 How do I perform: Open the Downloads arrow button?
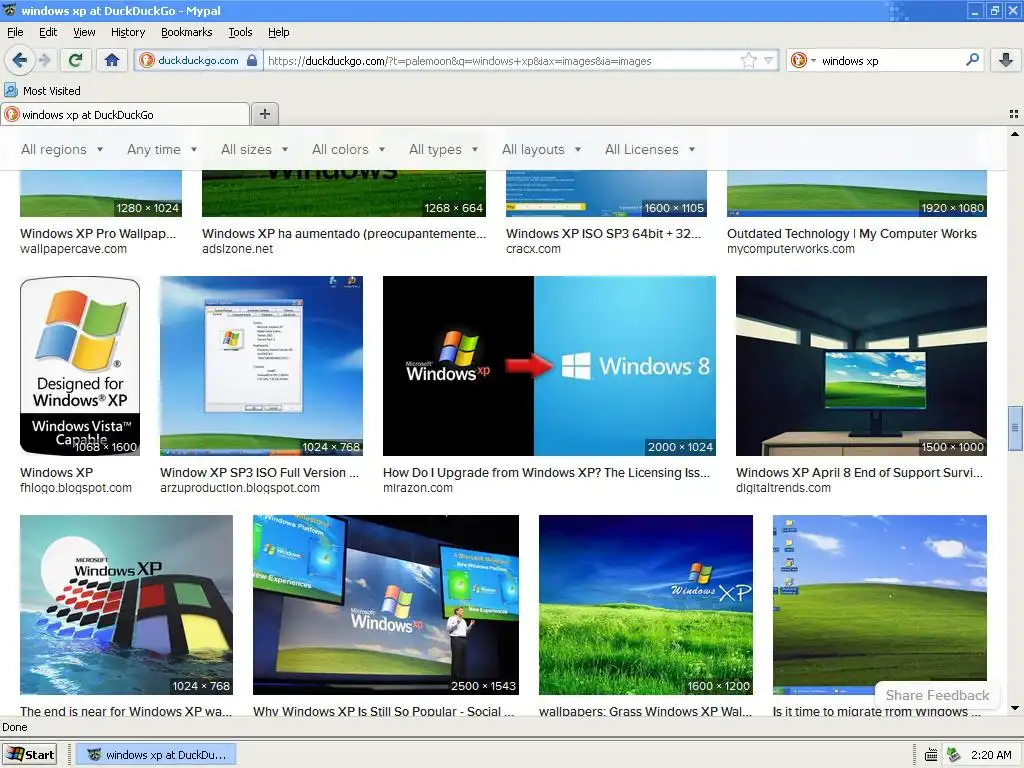[1006, 61]
